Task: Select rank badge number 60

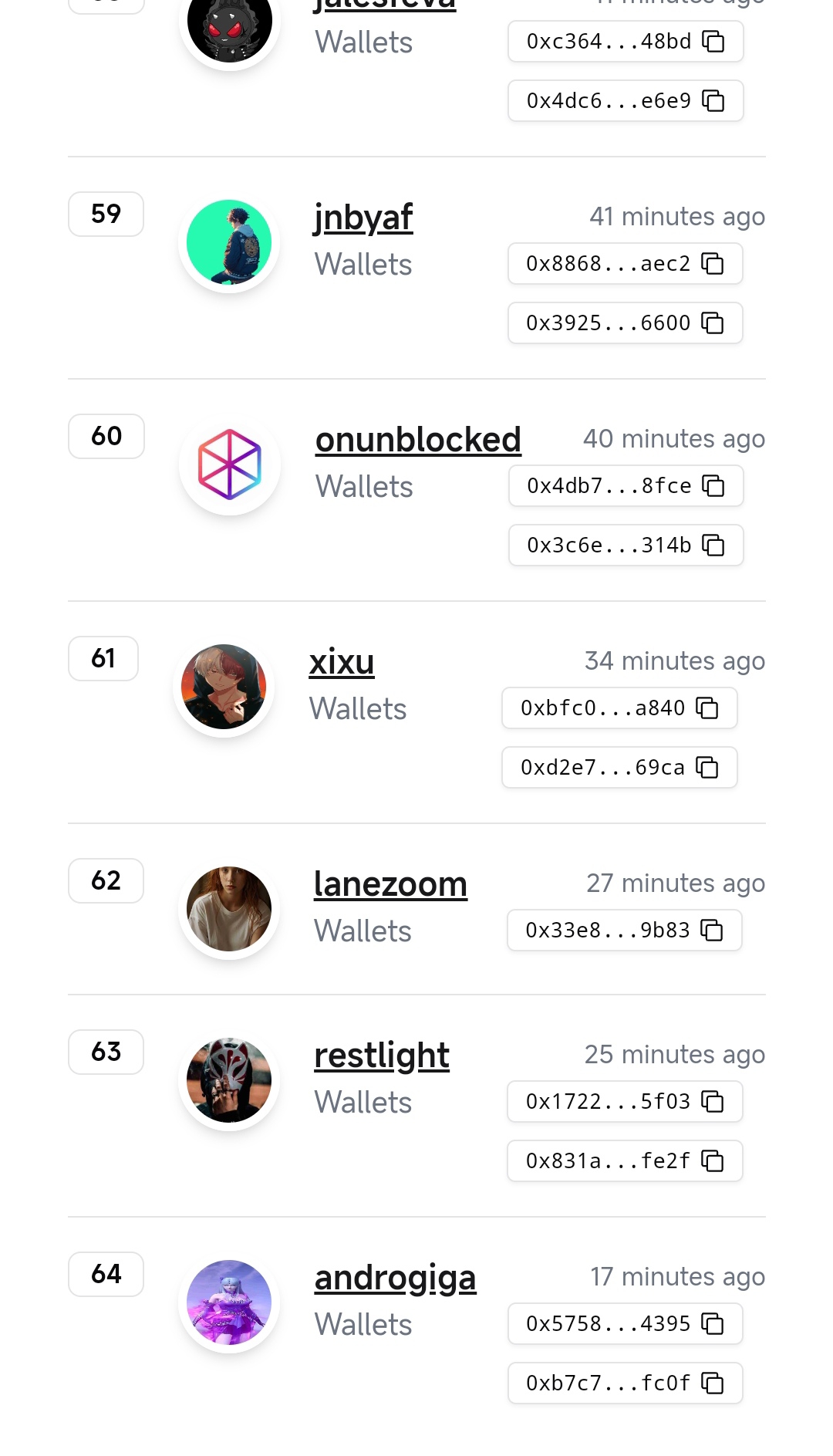Action: pos(106,436)
